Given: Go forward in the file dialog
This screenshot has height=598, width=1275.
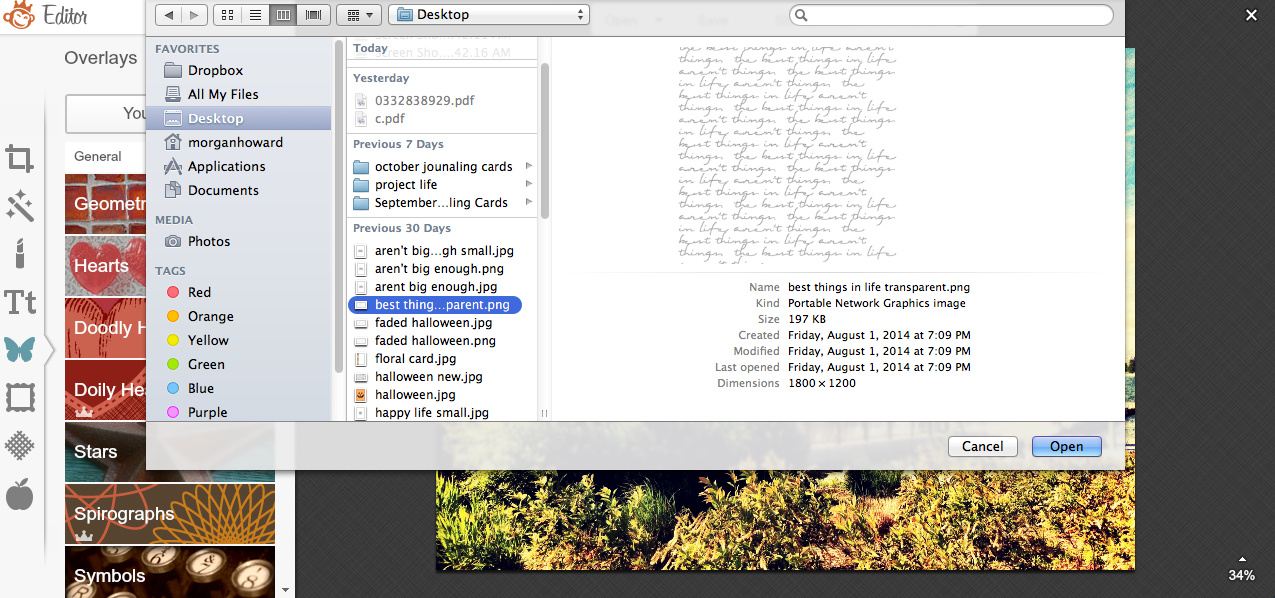Looking at the screenshot, I should (194, 15).
